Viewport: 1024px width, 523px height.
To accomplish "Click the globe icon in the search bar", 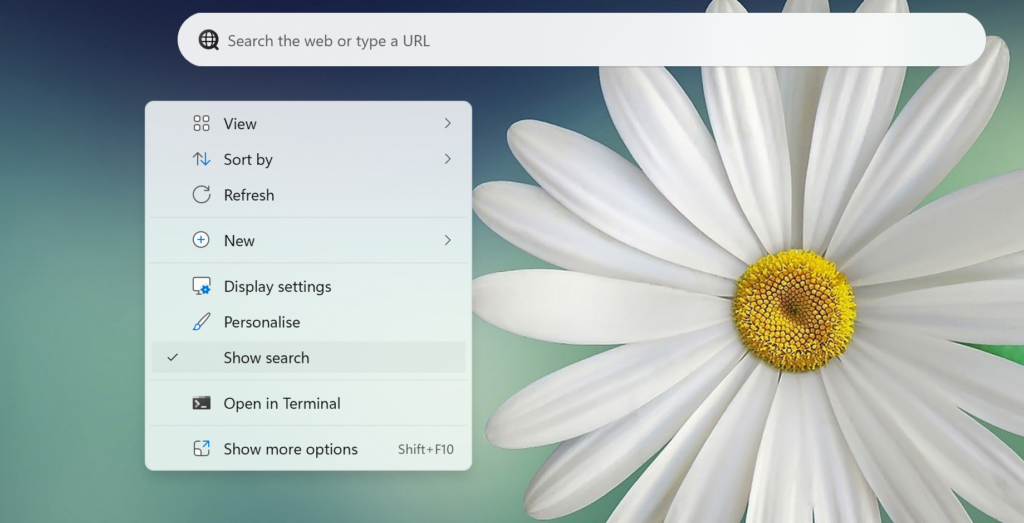I will point(208,40).
